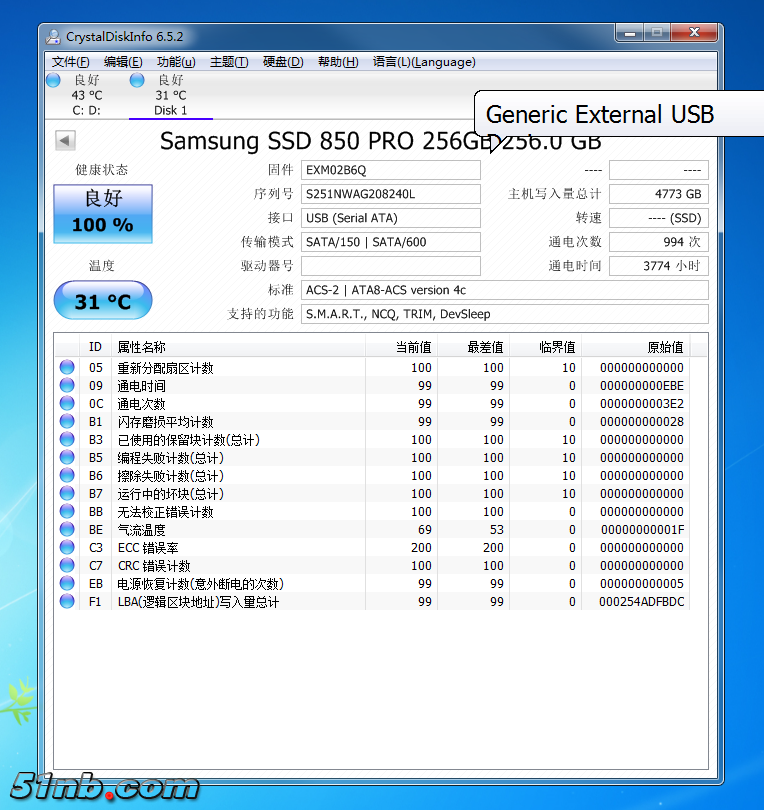Select the ECC 错误率 attribute row
The width and height of the screenshot is (764, 810).
[240, 548]
